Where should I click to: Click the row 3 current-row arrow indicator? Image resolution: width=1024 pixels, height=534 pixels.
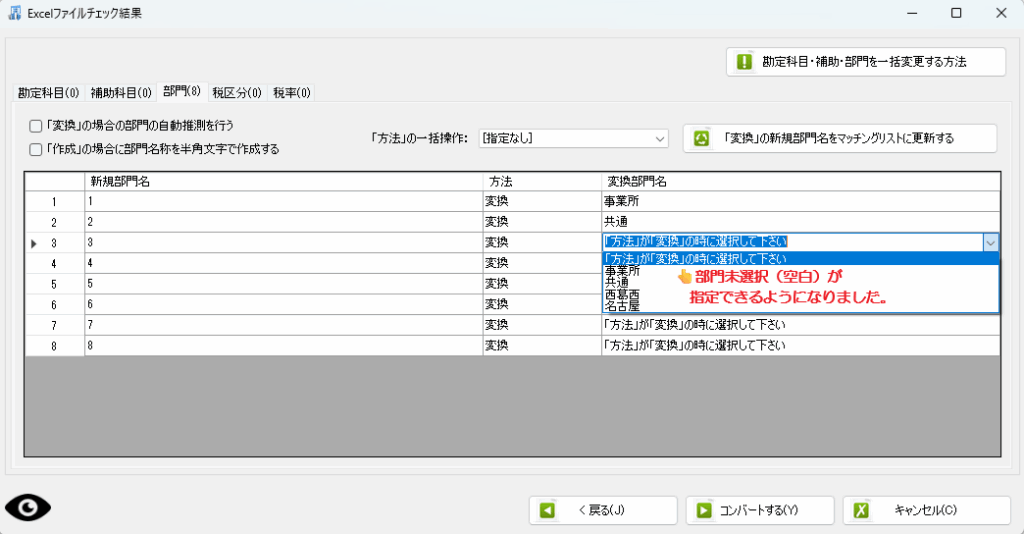click(34, 243)
